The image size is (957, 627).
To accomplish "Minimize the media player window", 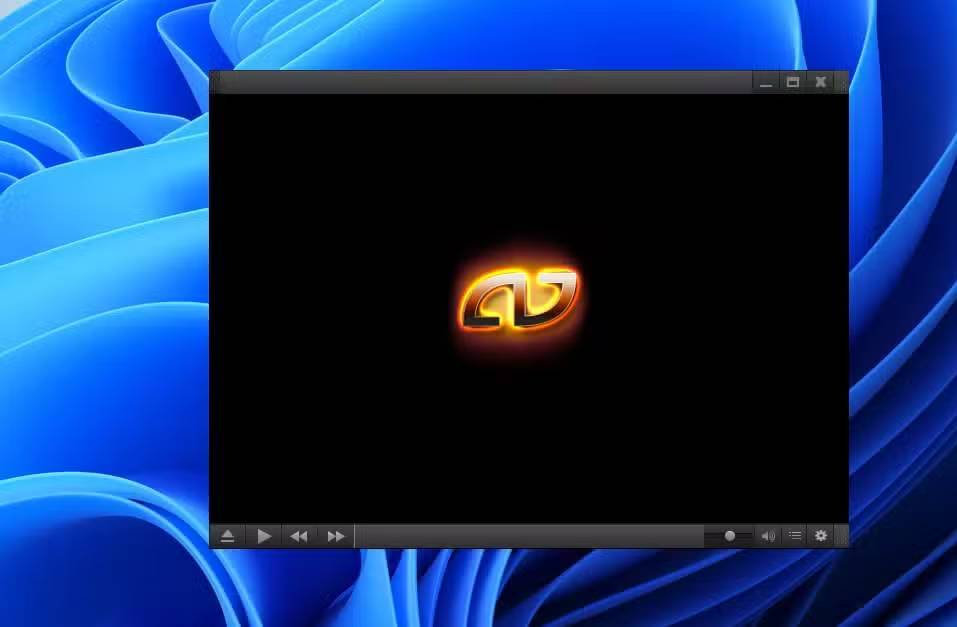I will tap(766, 82).
